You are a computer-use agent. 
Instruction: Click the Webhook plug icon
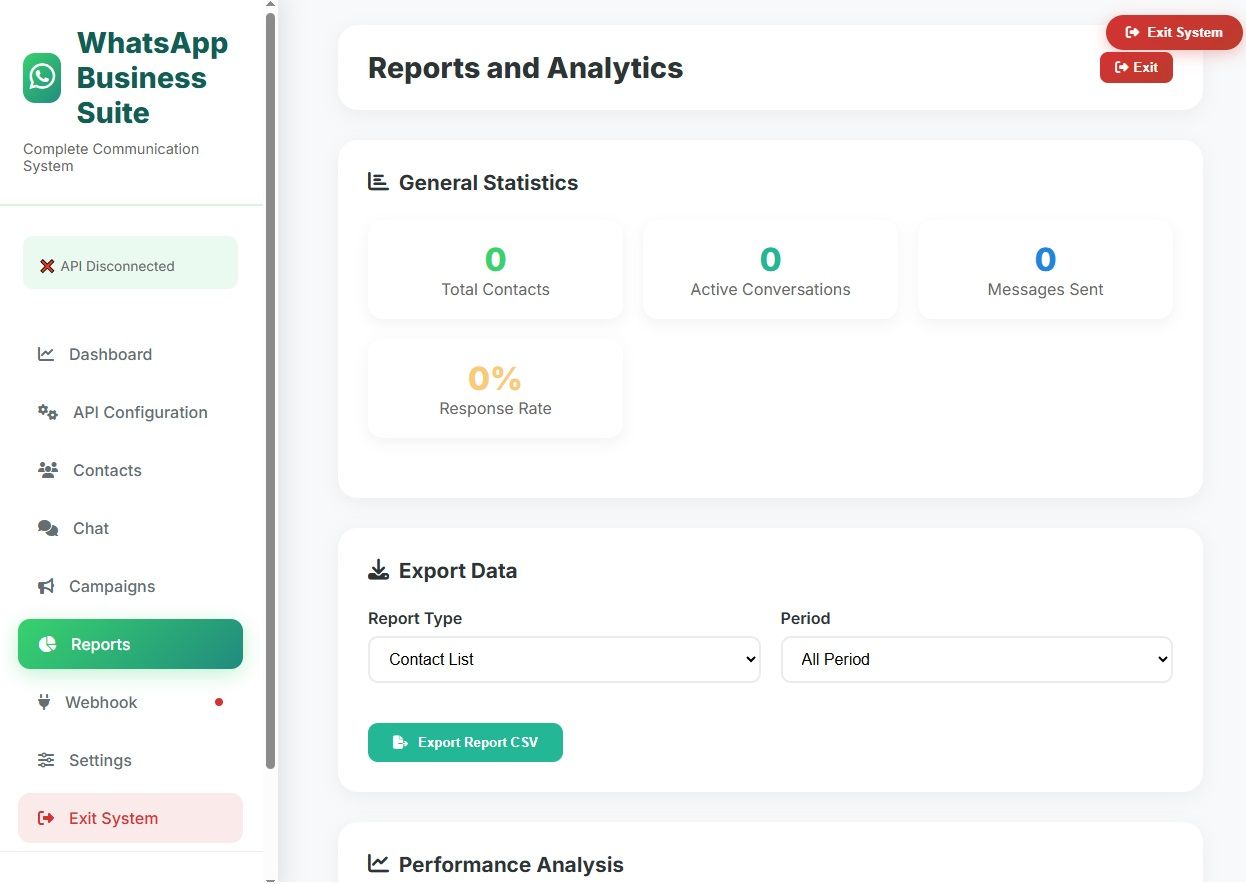[x=44, y=702]
